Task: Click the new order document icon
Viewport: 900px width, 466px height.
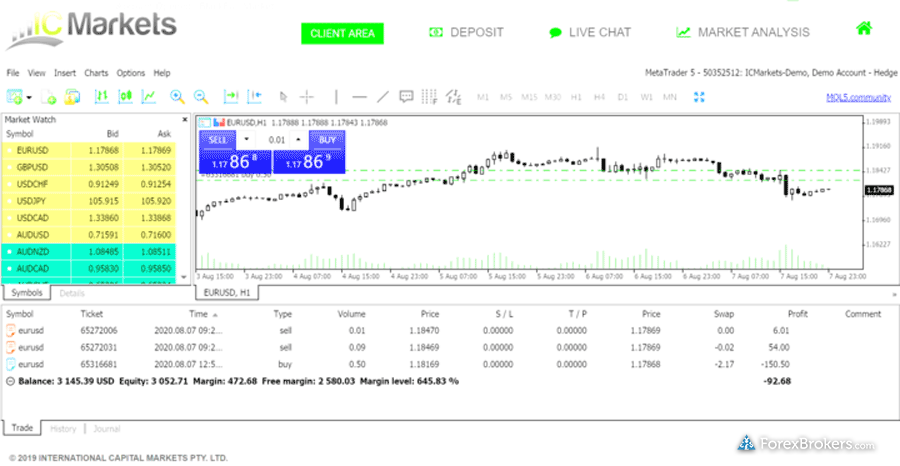Action: tap(49, 97)
